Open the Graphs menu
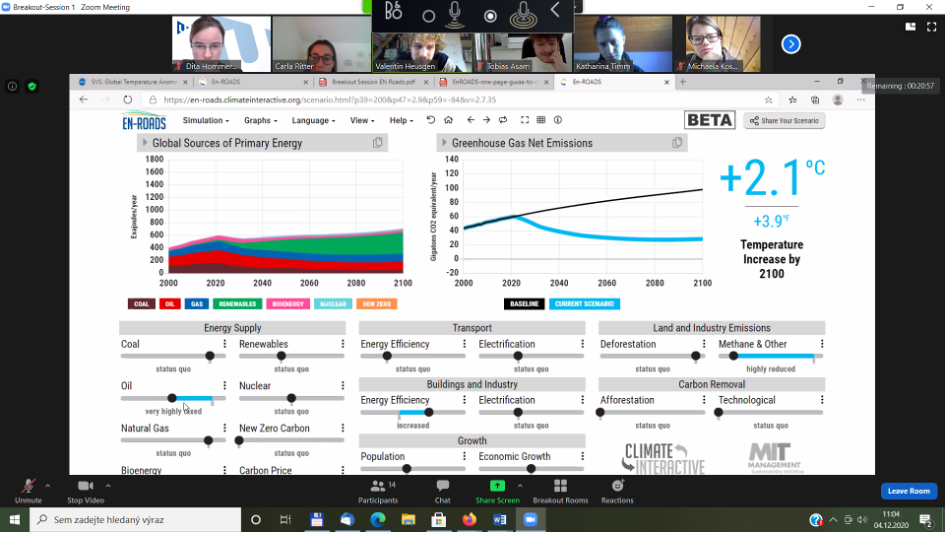Viewport: 945px width, 533px height. [x=260, y=121]
